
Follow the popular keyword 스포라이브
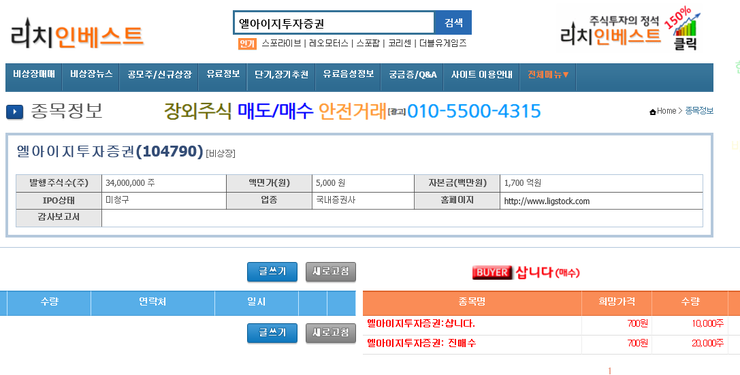coord(281,43)
